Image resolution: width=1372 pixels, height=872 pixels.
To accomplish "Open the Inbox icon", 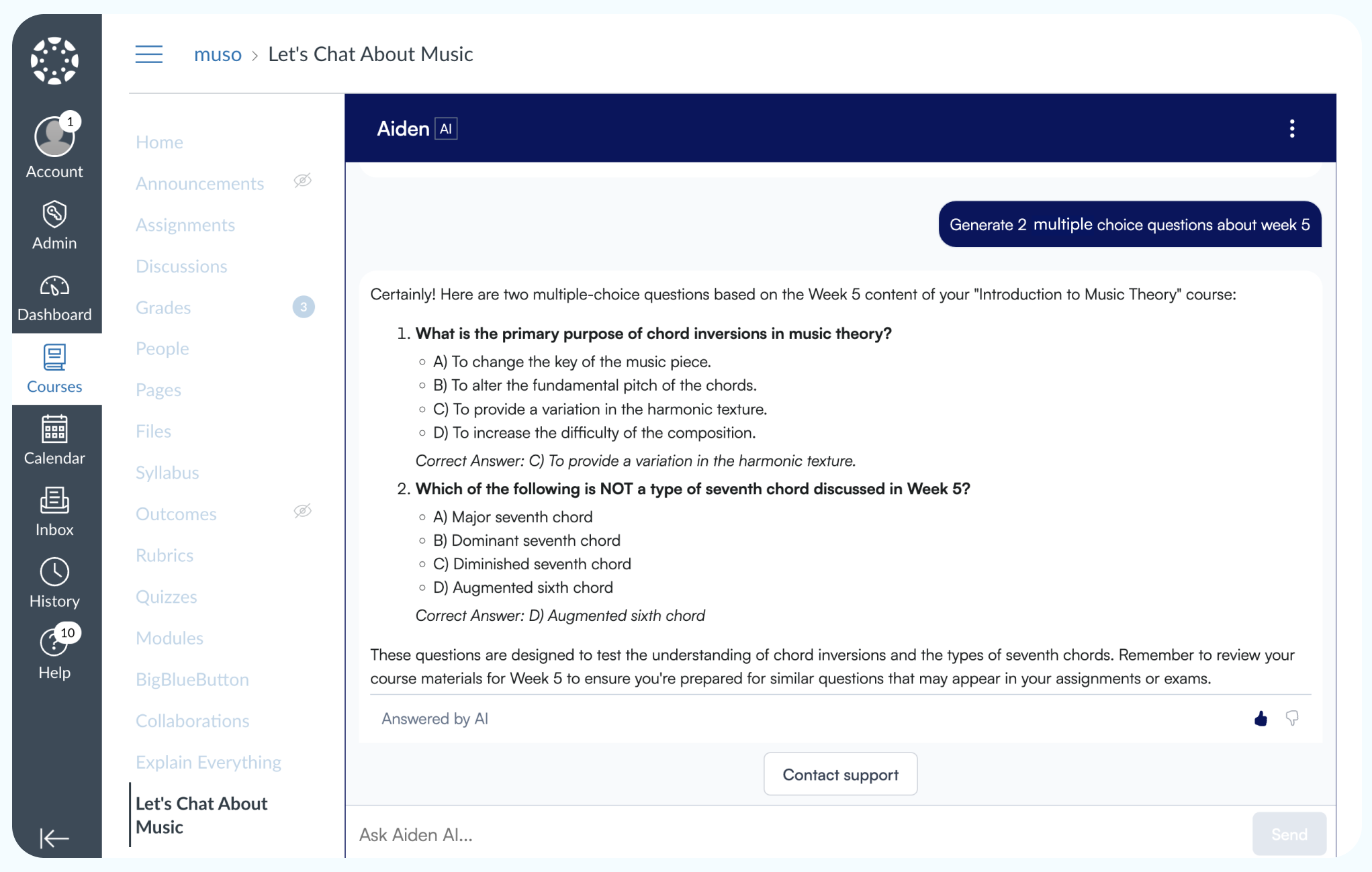I will (x=54, y=501).
